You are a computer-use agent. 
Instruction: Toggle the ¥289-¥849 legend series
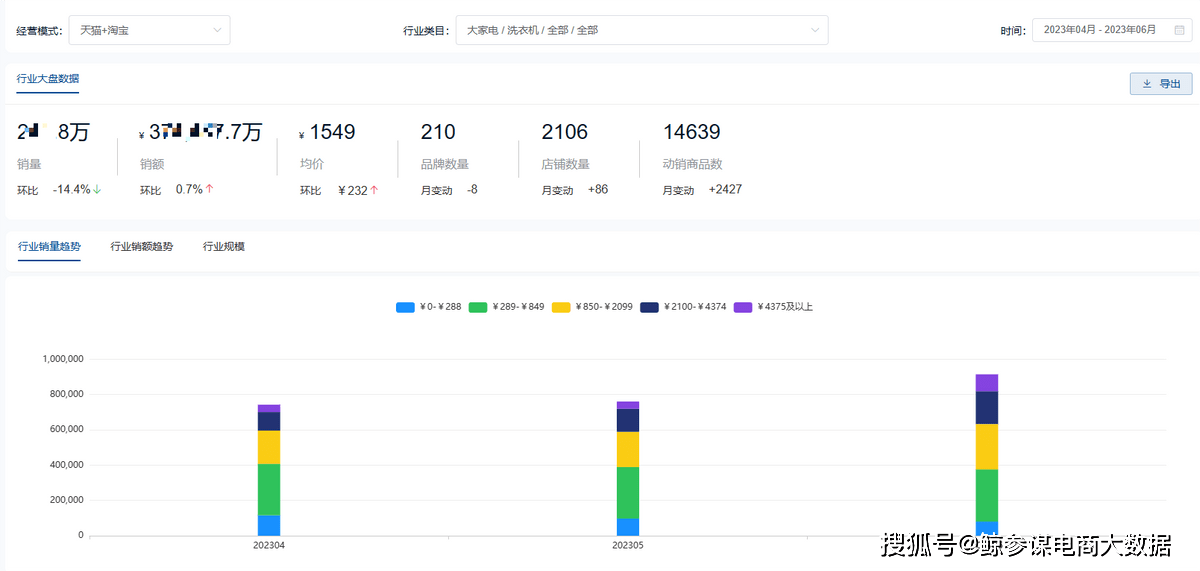[x=507, y=307]
